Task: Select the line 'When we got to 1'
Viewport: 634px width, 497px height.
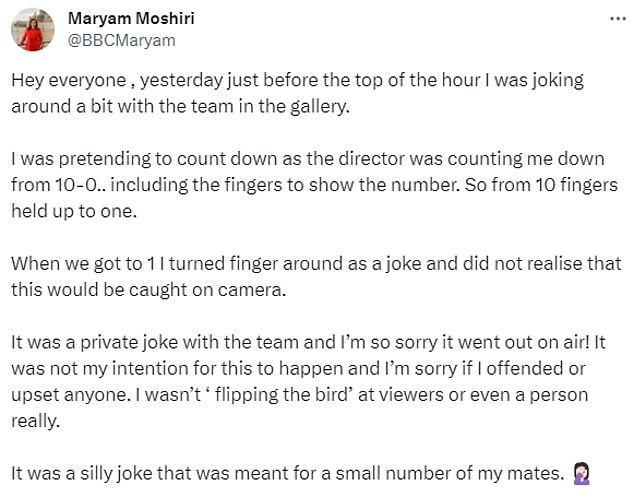Action: click(x=316, y=264)
